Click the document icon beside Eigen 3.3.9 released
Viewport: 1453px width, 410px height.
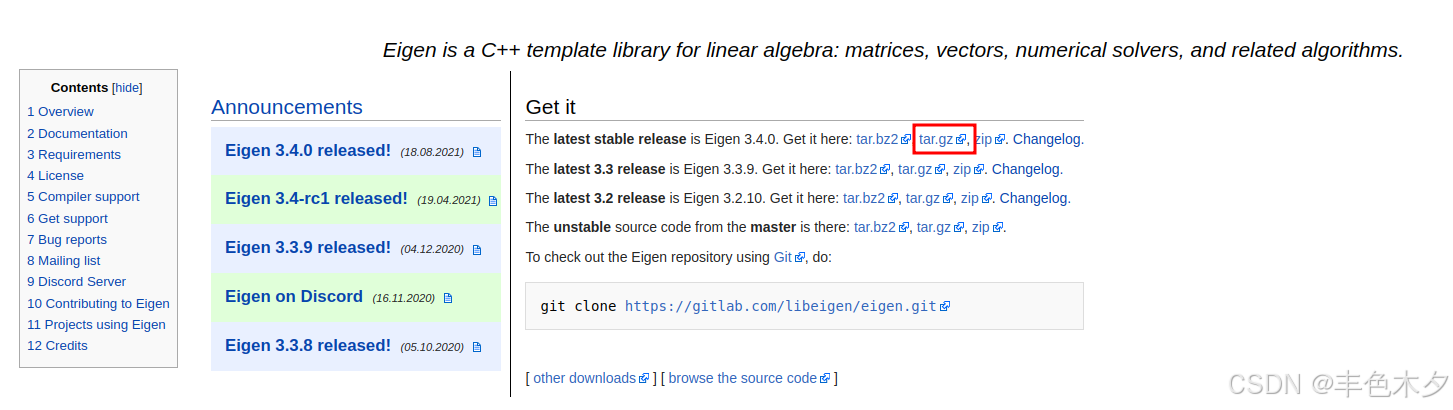pos(477,250)
